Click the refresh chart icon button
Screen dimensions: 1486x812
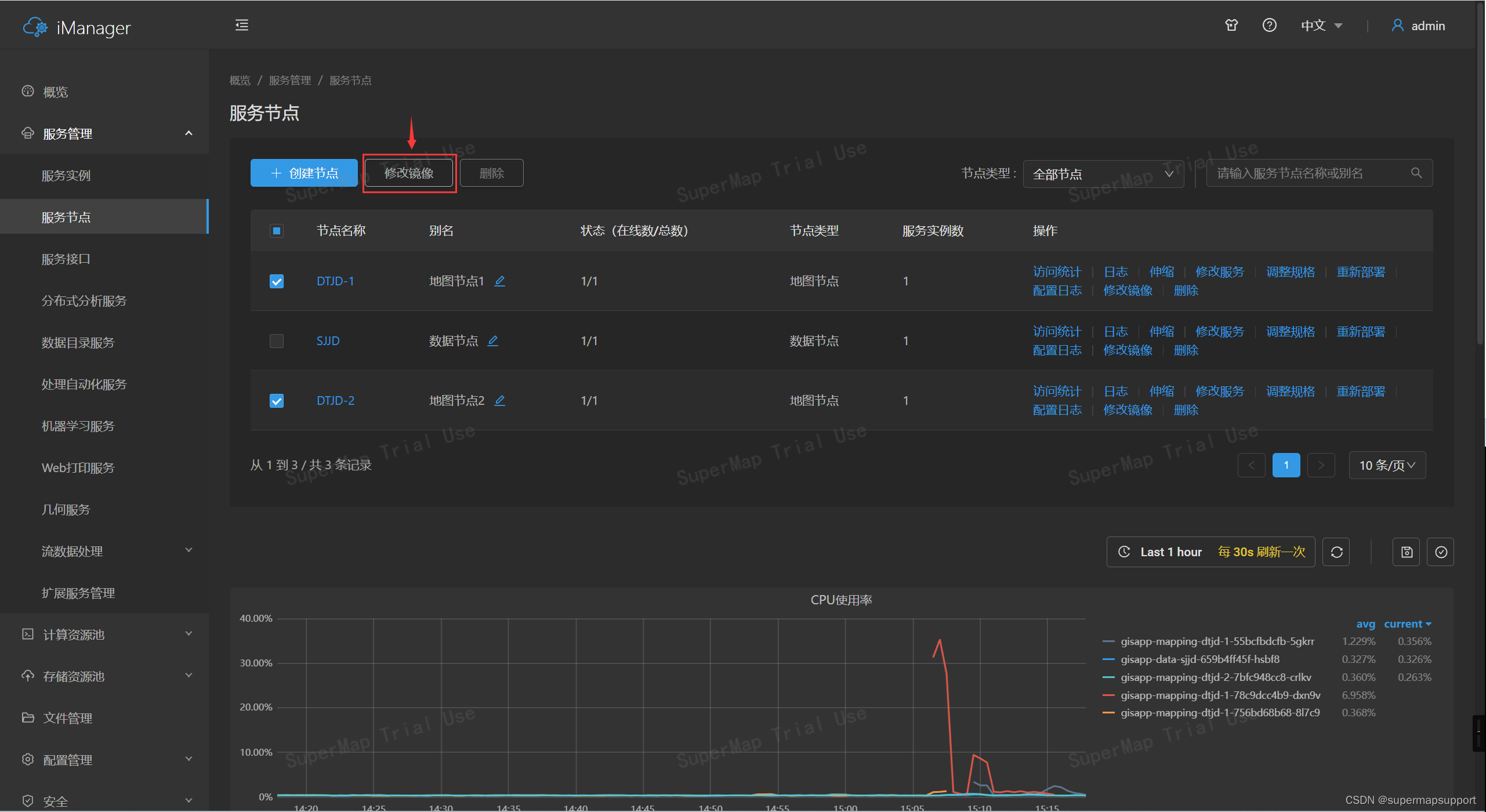(1336, 552)
